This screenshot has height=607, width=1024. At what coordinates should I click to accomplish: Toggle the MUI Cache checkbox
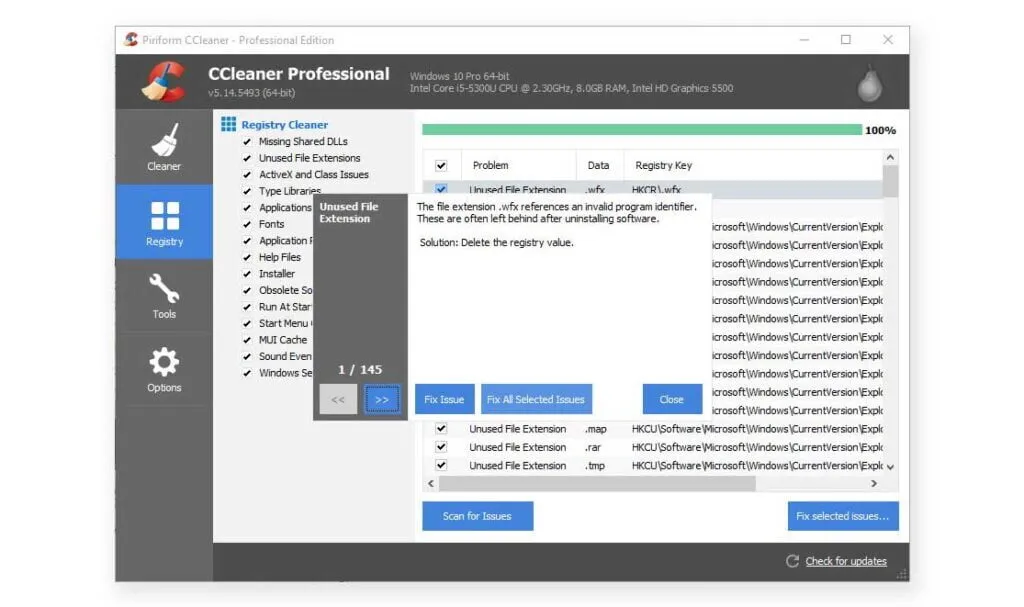point(247,340)
